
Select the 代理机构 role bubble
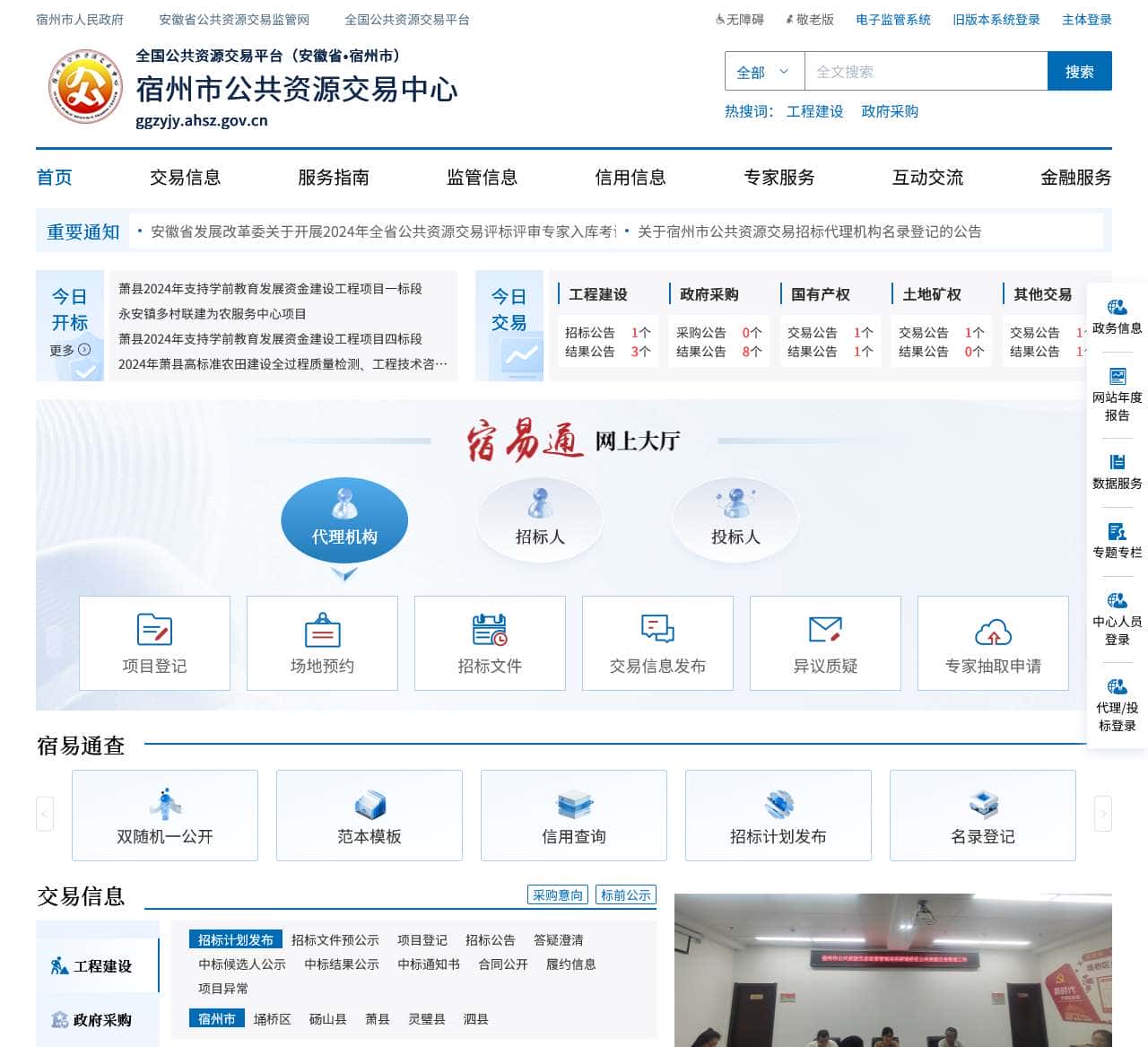344,520
